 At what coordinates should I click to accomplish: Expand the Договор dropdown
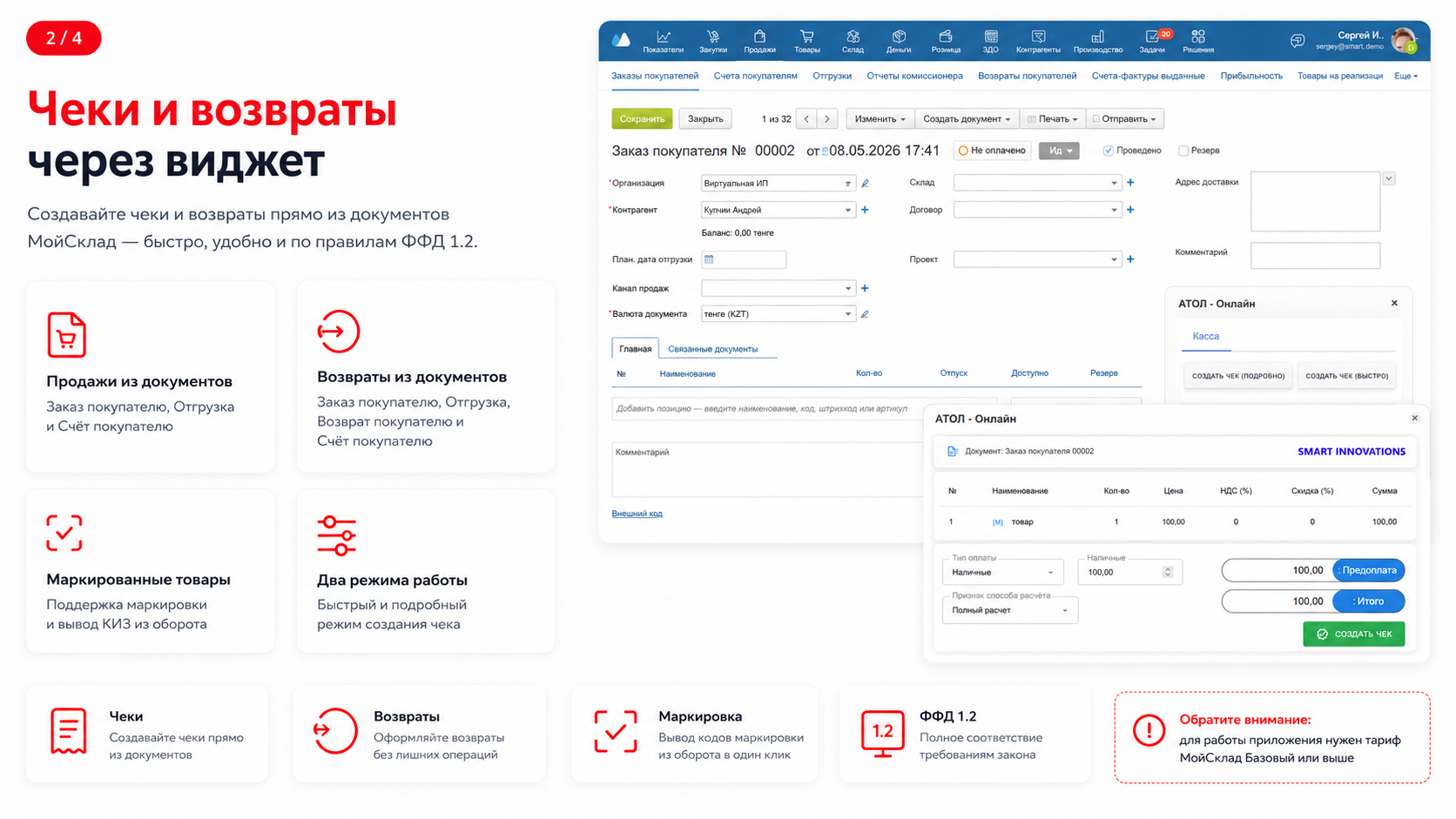1037,210
